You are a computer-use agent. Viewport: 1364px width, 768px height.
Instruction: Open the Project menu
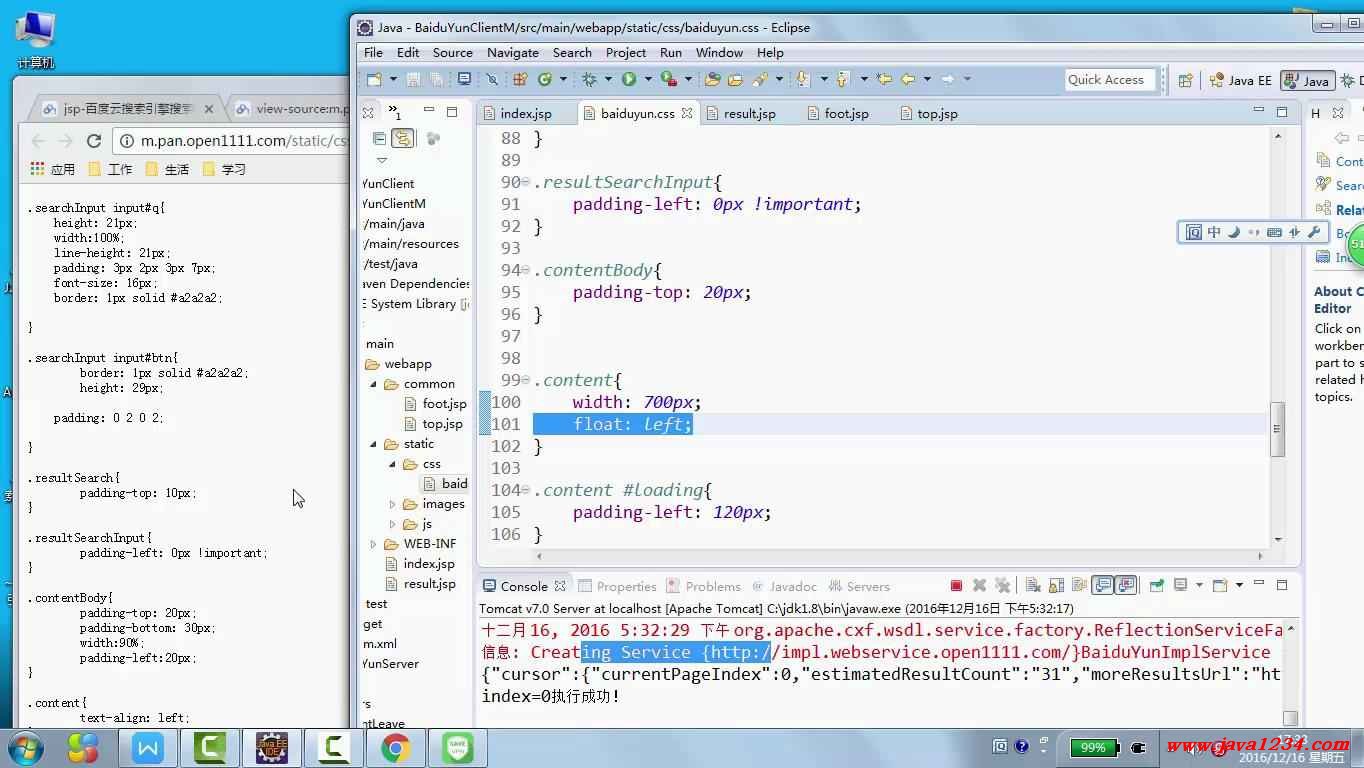[626, 53]
